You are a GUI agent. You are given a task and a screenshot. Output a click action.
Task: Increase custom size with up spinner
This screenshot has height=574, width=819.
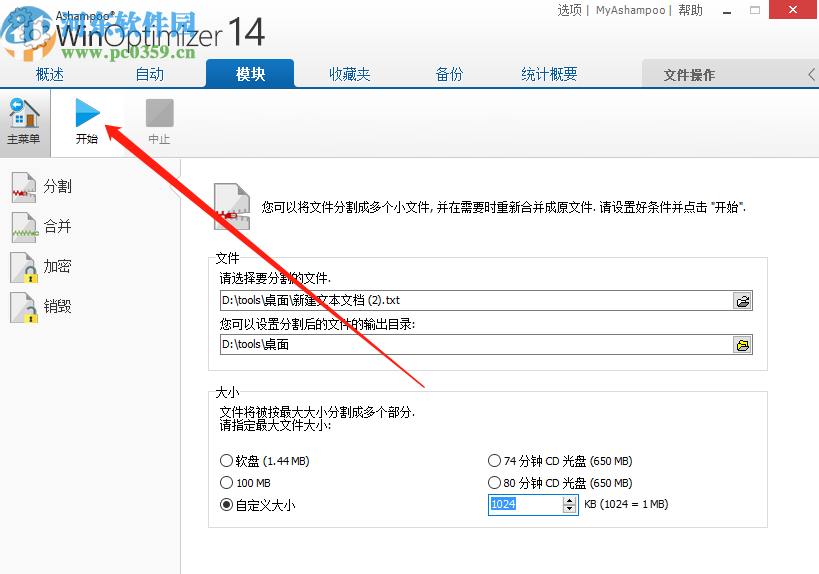pyautogui.click(x=569, y=500)
